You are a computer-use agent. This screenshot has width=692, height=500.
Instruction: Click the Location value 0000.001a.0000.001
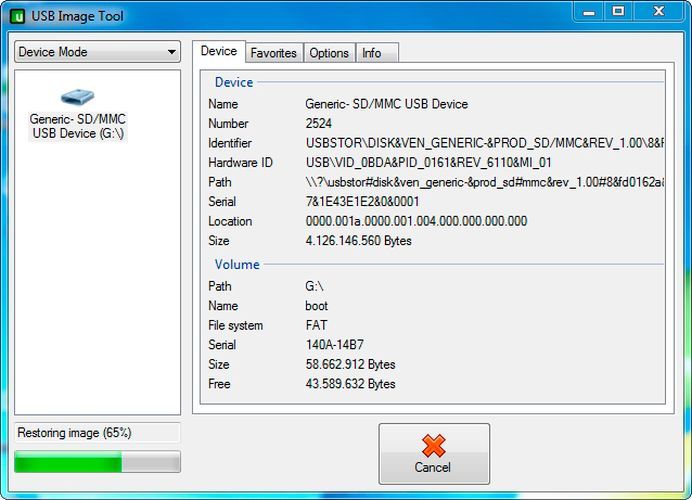(416, 221)
